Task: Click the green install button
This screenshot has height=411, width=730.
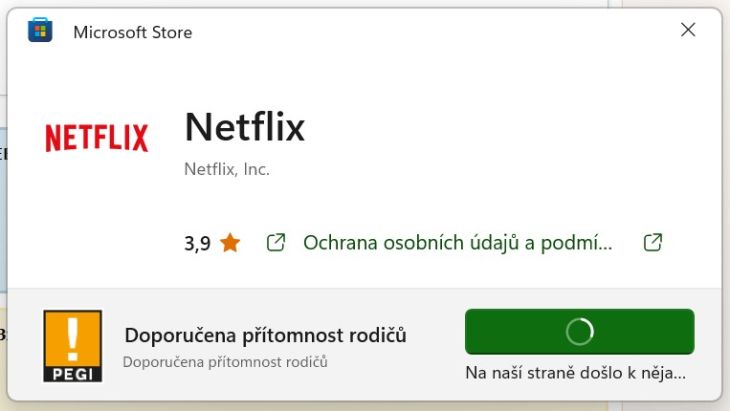Action: (580, 331)
